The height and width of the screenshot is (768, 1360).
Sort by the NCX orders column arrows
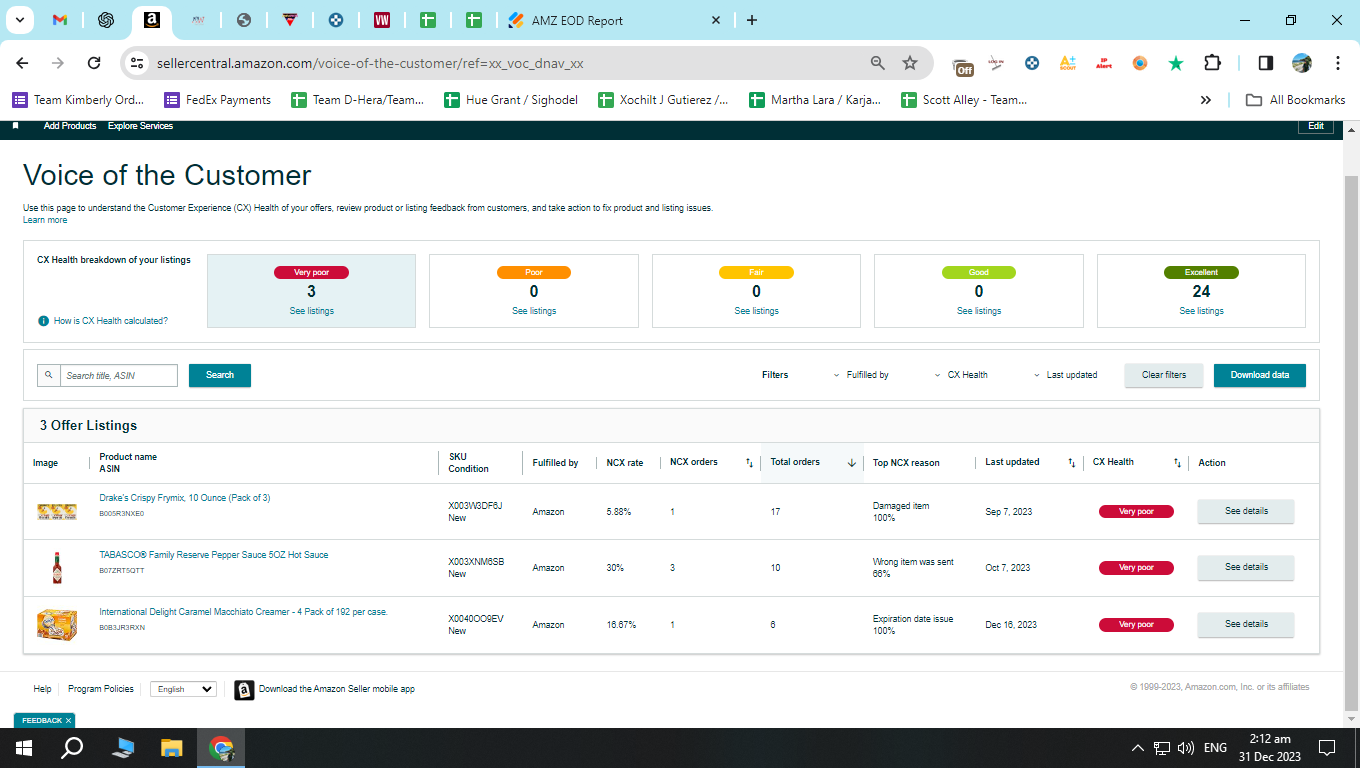(750, 463)
